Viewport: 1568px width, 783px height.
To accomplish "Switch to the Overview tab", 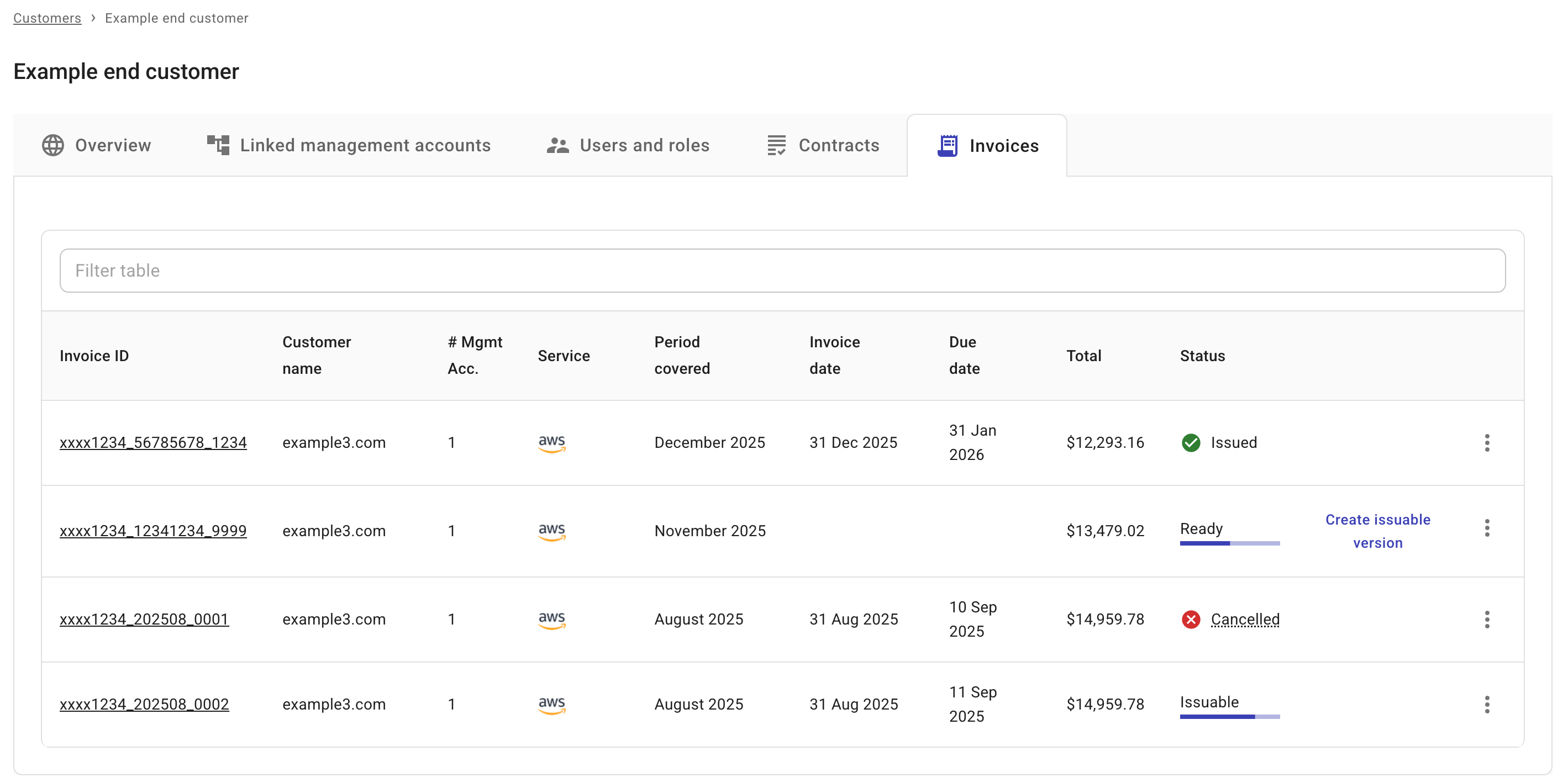I will pyautogui.click(x=112, y=145).
